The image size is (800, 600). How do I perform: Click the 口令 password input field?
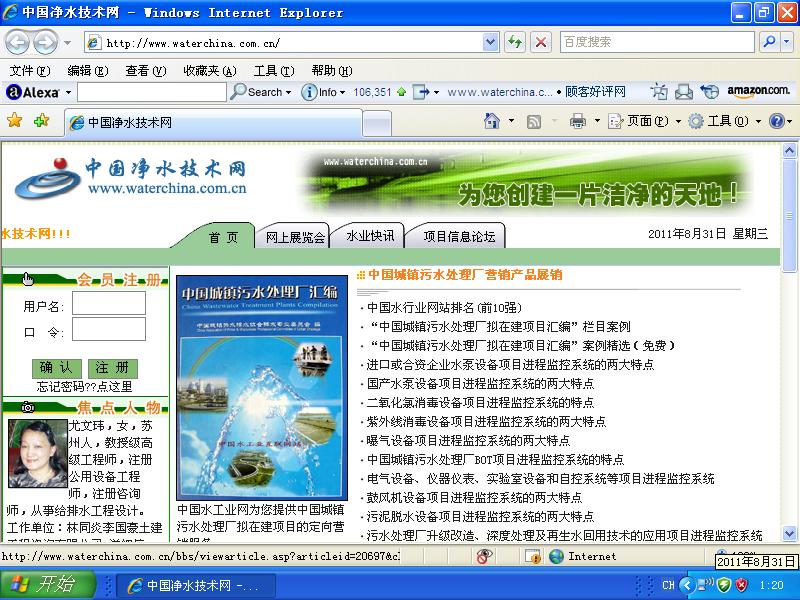[x=109, y=329]
